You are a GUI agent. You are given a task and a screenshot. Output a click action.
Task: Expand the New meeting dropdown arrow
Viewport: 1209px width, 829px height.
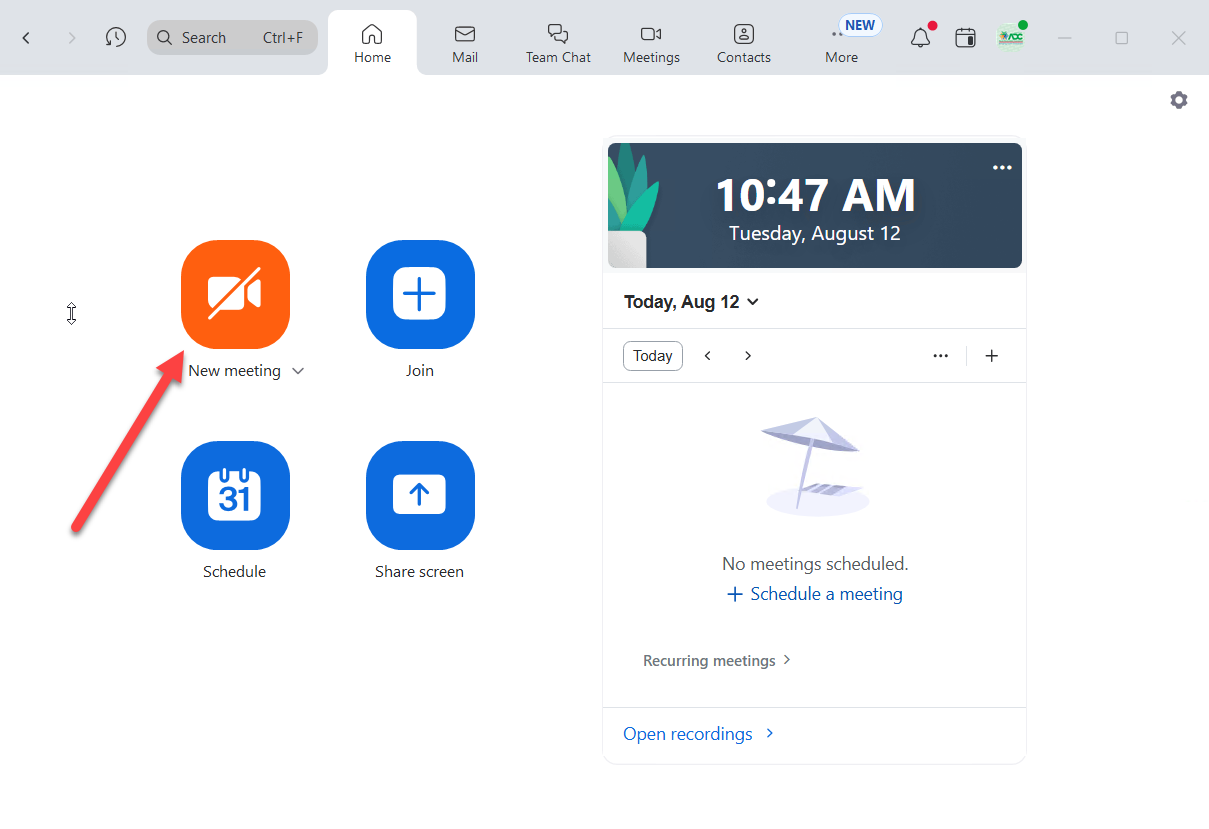click(298, 371)
